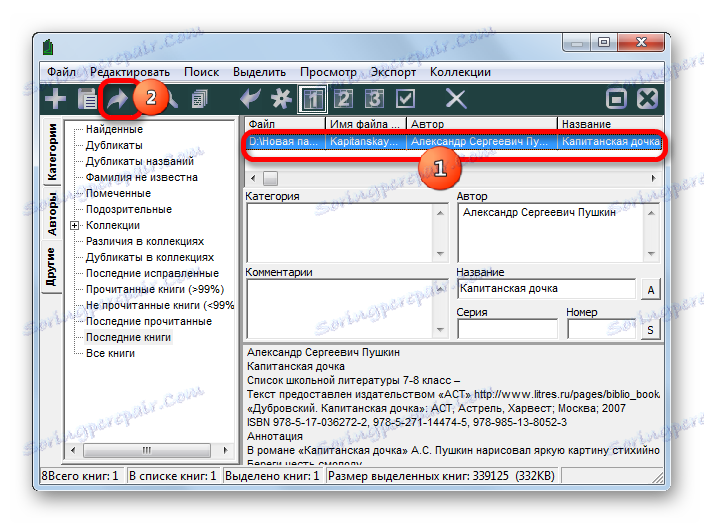Screen dimensions: 704x524
Task: Select Все книги in the tree
Action: pos(110,353)
